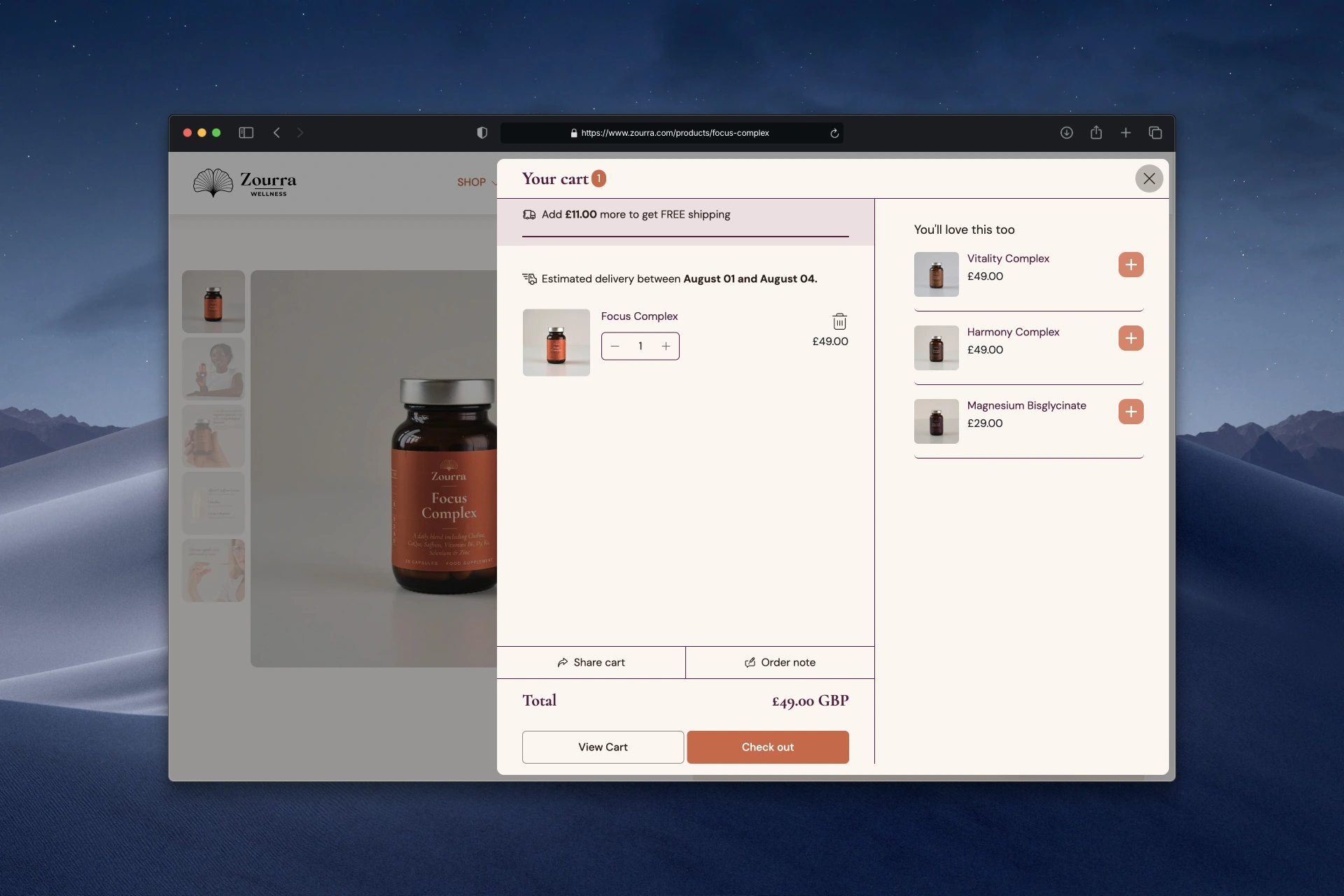Click the Zourra Wellness logo
The height and width of the screenshot is (896, 1344).
tap(244, 183)
